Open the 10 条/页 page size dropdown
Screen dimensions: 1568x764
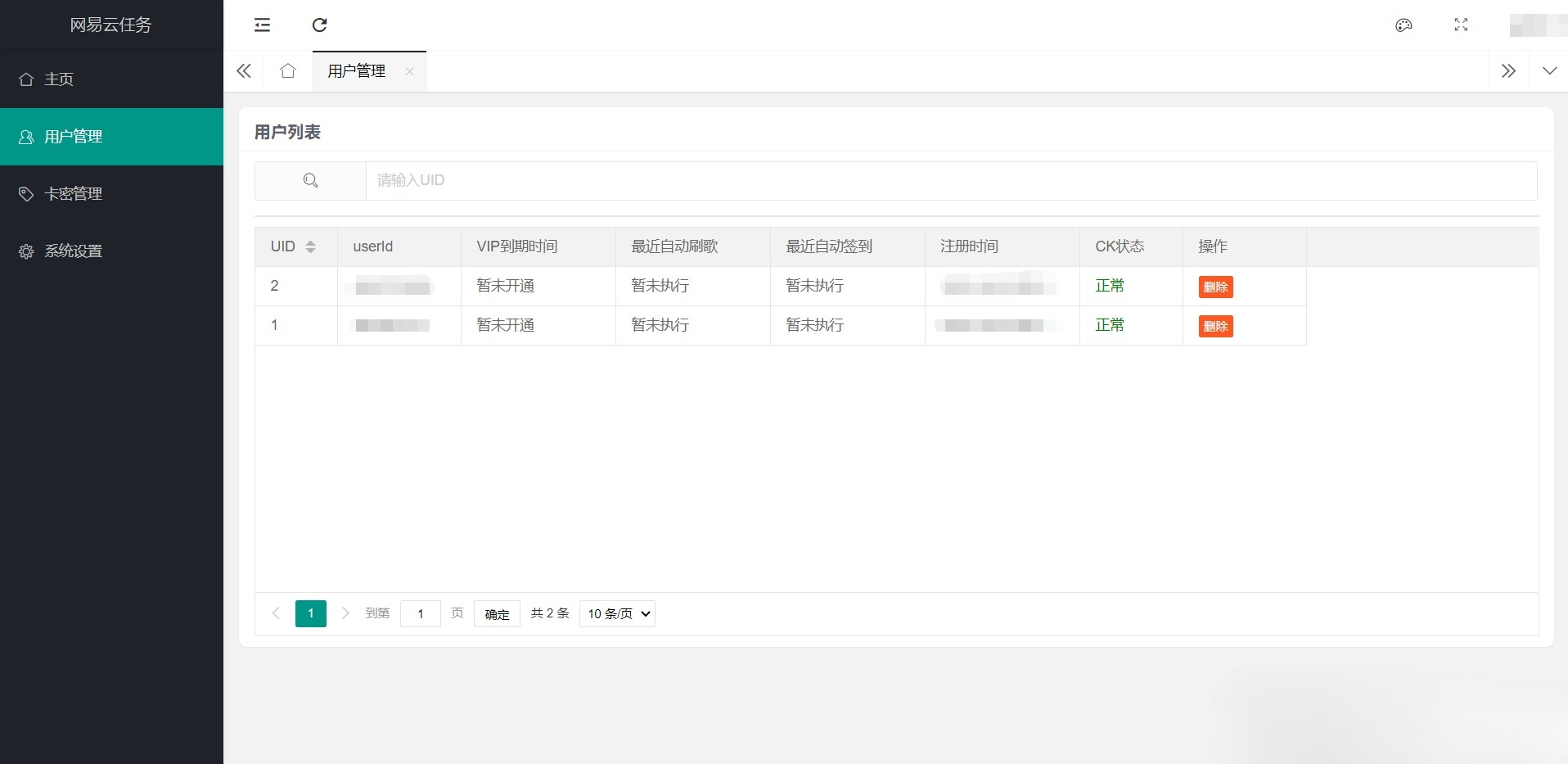point(618,613)
